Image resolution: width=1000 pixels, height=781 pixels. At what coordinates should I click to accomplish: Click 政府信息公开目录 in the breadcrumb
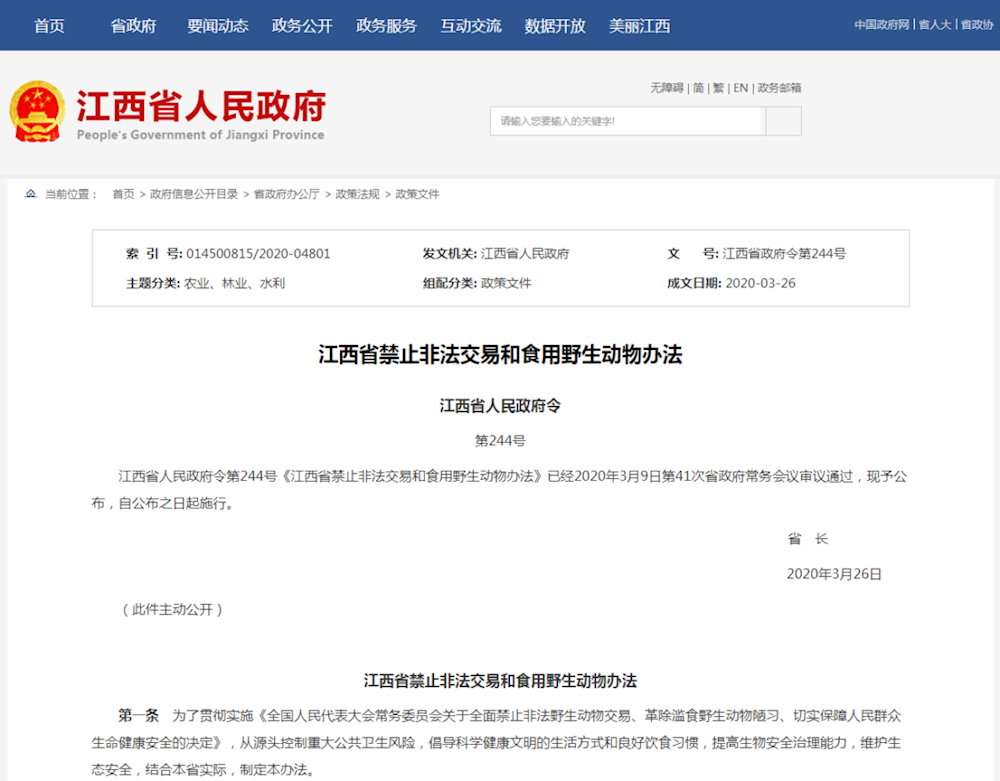[194, 194]
